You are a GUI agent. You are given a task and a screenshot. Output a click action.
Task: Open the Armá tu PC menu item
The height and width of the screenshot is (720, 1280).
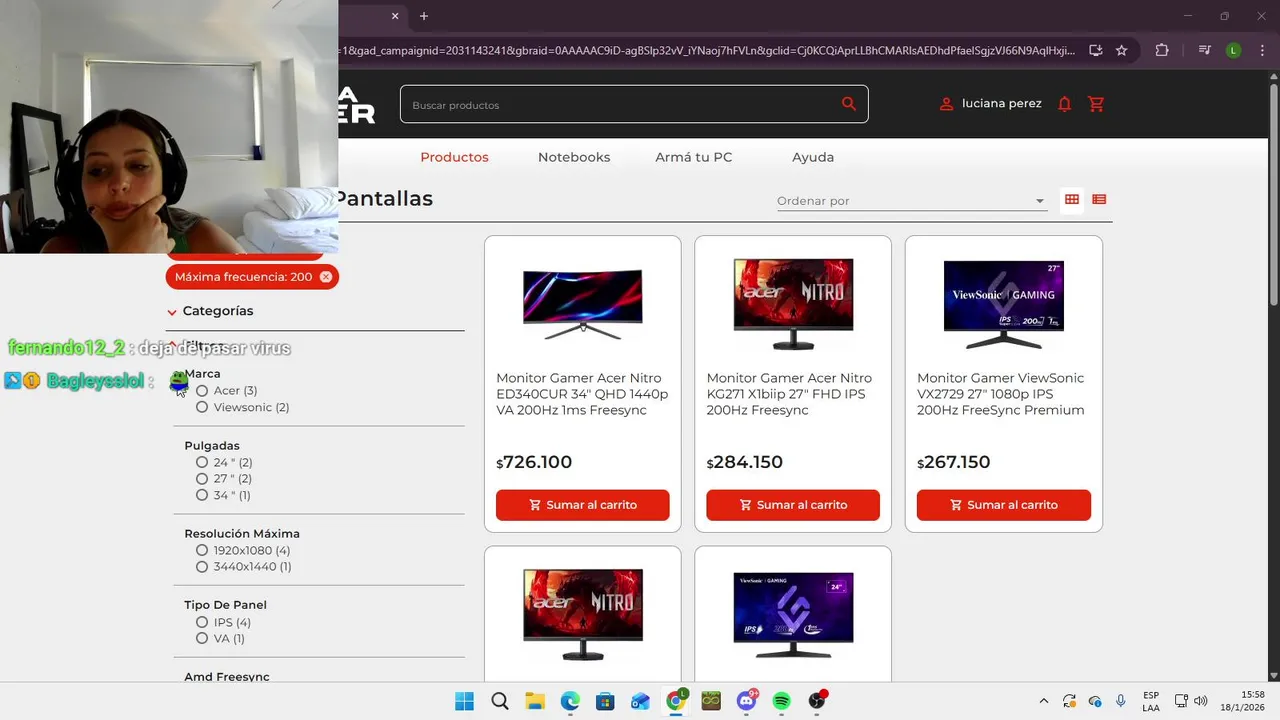[x=694, y=157]
